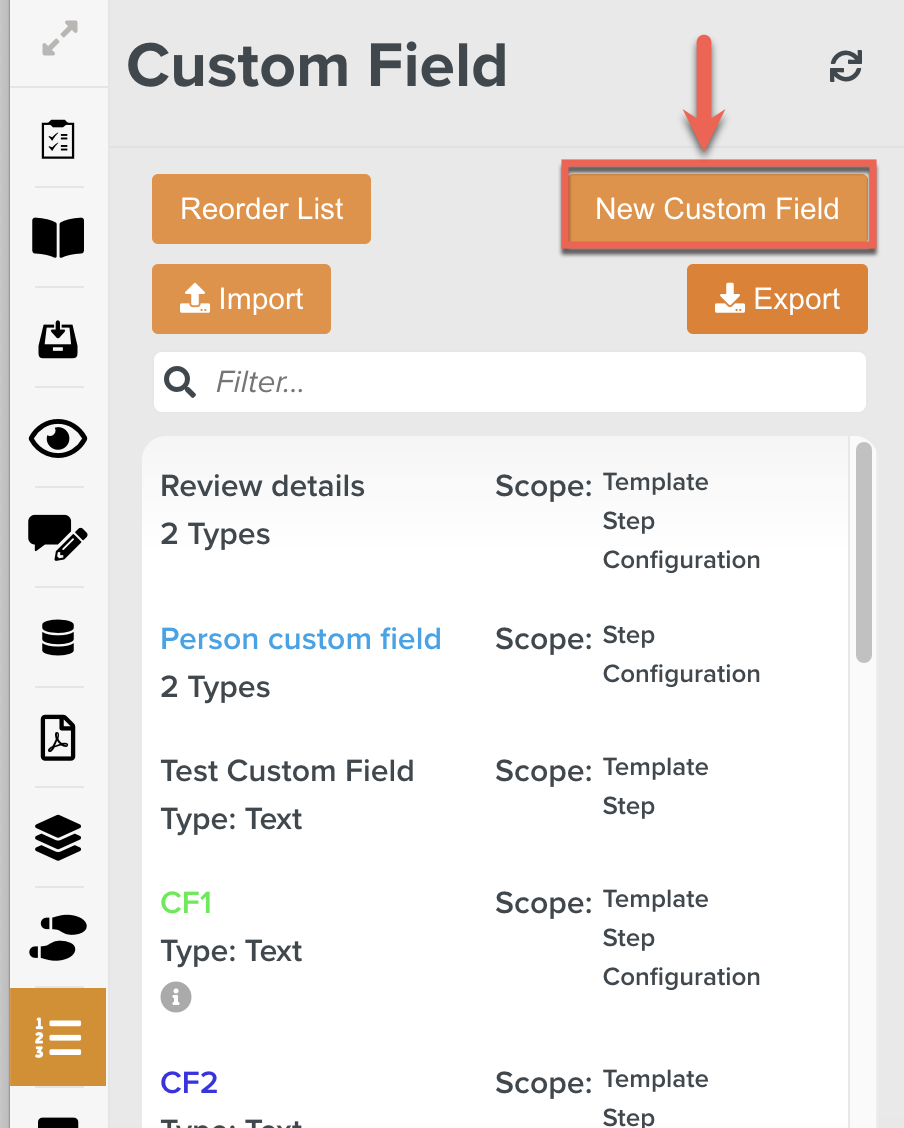Click the New Custom Field button
The image size is (904, 1128).
717,209
